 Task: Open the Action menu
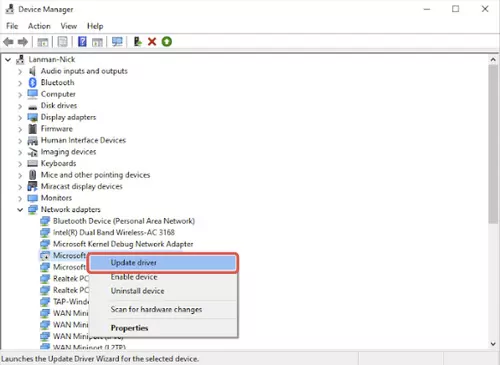click(39, 26)
